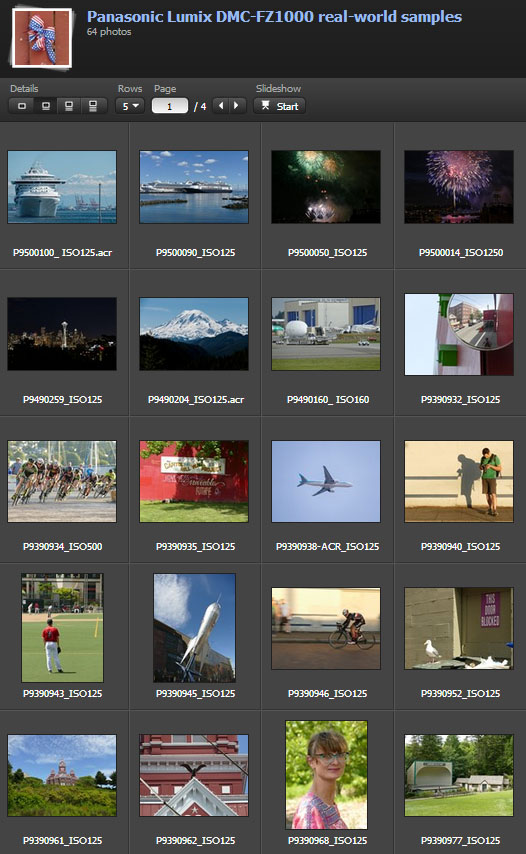Open the airplane photo P9390938-ACR_ISO125

click(326, 481)
